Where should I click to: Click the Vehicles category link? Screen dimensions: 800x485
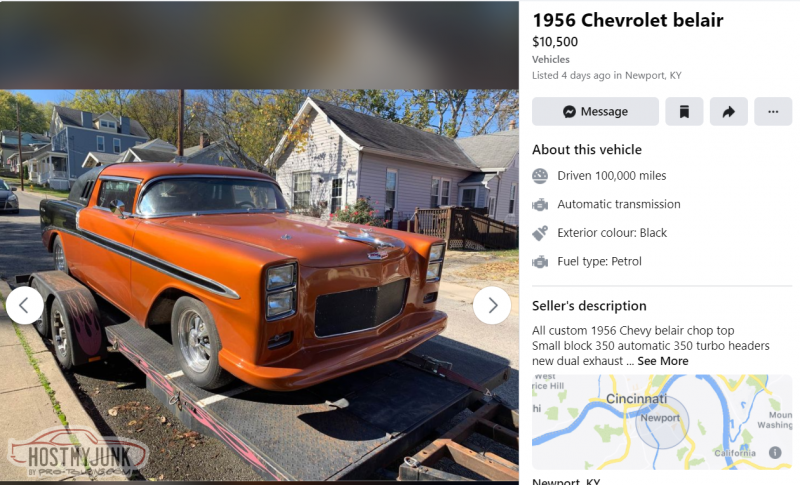pyautogui.click(x=551, y=59)
